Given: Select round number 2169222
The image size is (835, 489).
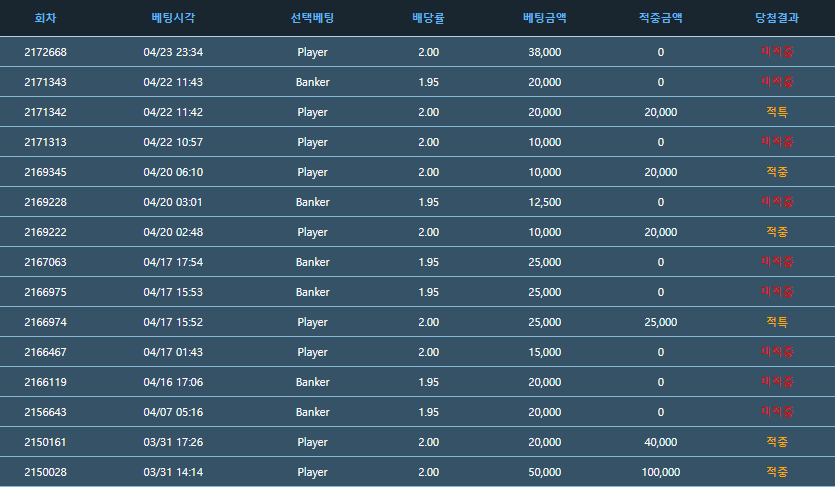Looking at the screenshot, I should 45,232.
